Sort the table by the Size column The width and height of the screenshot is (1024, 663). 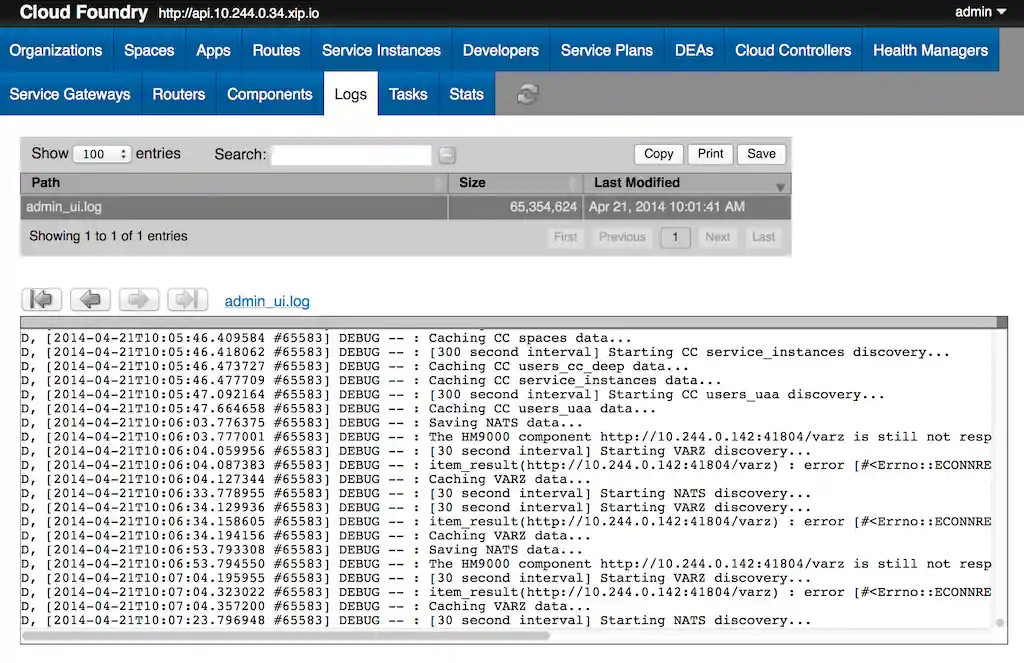(x=514, y=183)
